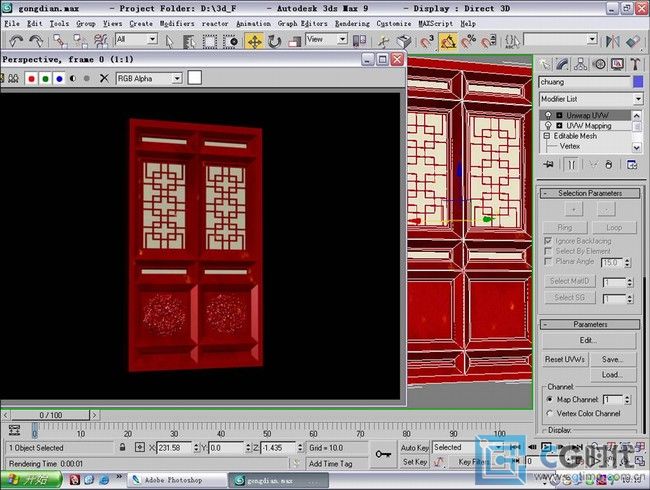Toggle the selection lock padlock icon
Viewport: 650px width, 490px height.
tap(122, 447)
